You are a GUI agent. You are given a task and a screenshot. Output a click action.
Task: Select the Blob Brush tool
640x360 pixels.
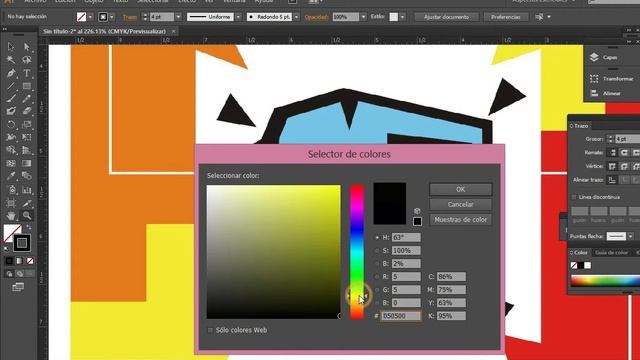coord(11,111)
